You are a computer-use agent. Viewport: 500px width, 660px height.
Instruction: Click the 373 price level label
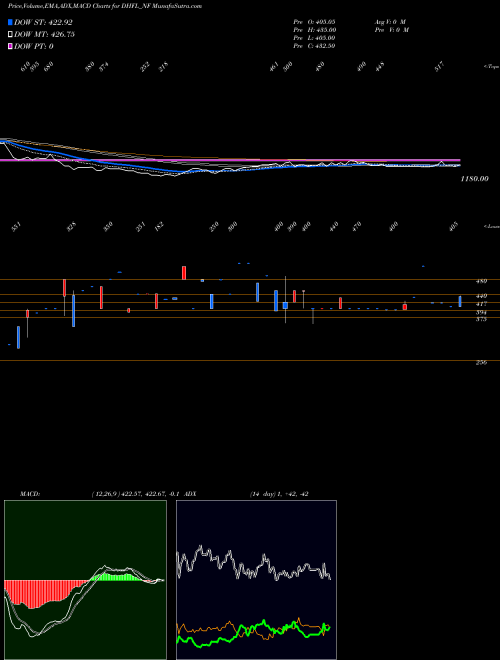[x=481, y=319]
